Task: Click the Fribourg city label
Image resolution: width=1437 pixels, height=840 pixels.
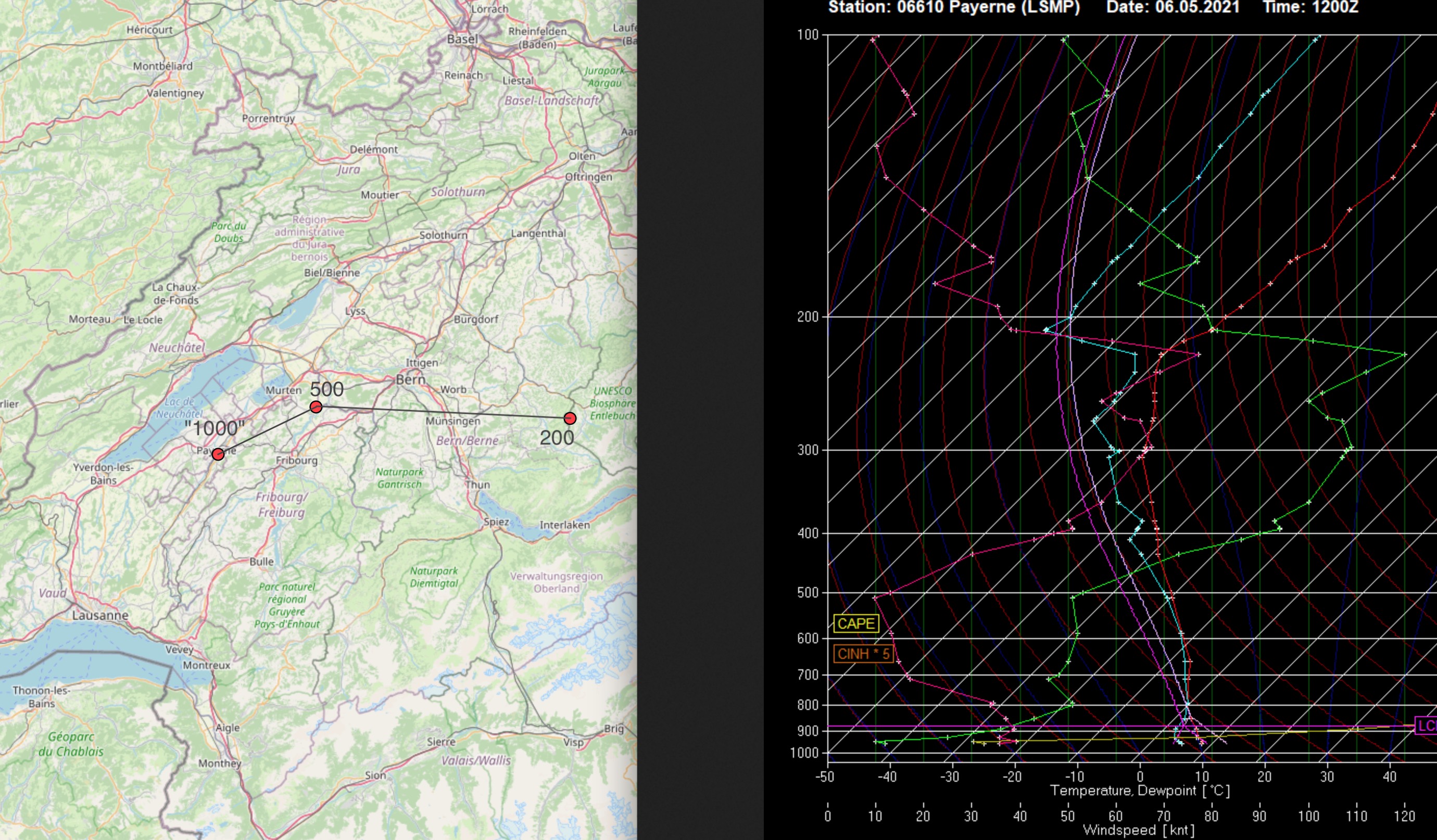Action: (297, 461)
